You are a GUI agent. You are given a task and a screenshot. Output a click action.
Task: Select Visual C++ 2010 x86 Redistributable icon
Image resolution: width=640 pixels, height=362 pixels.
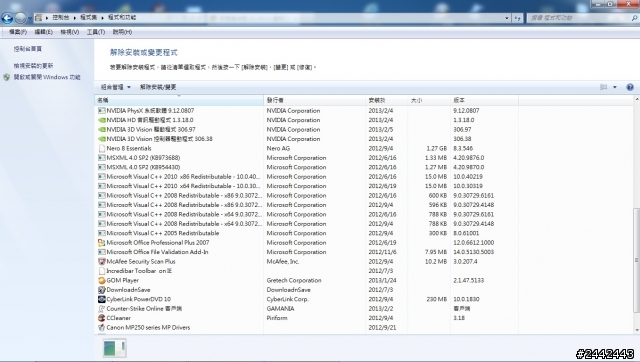(102, 177)
